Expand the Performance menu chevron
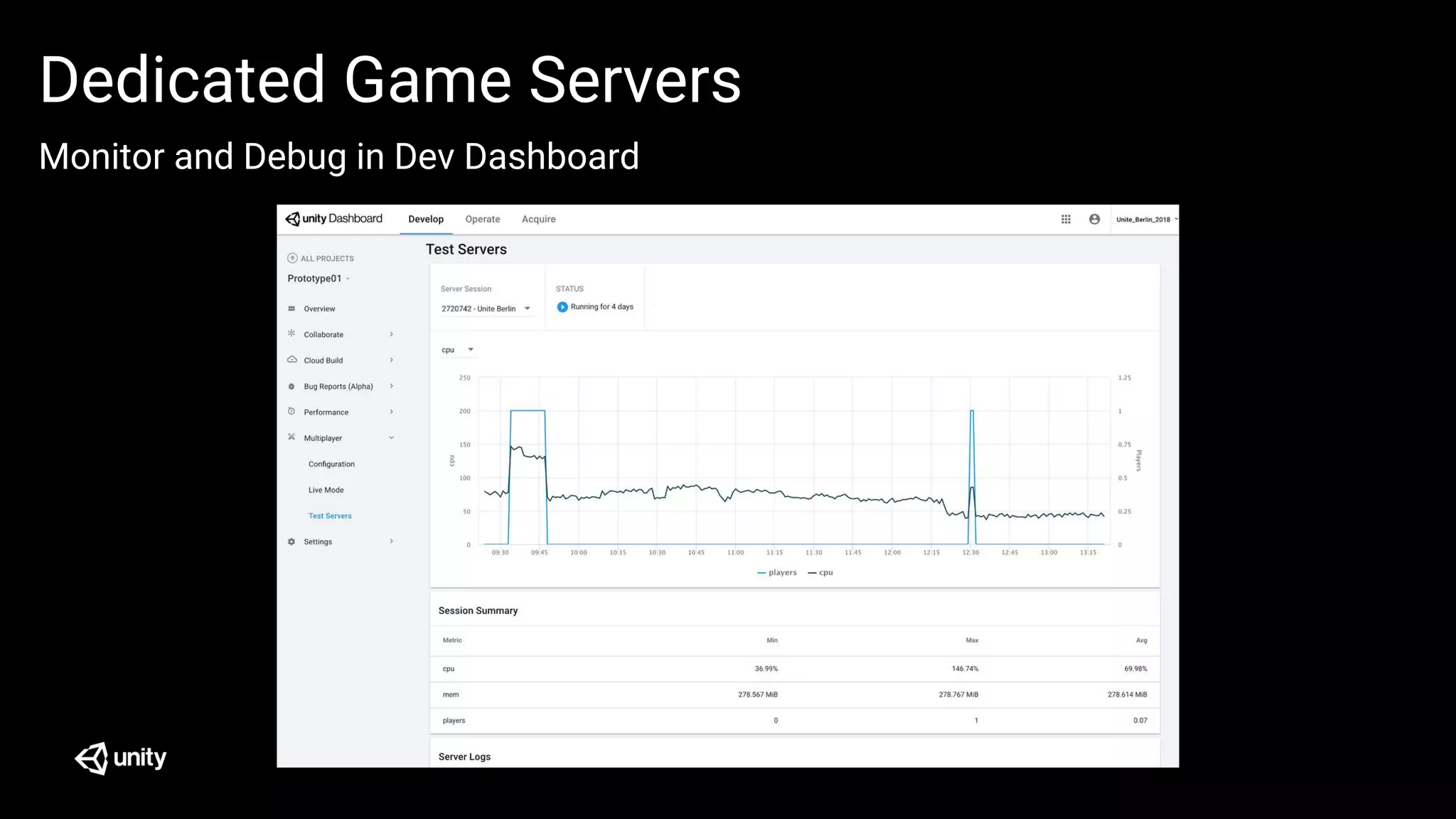1456x819 pixels. (391, 412)
